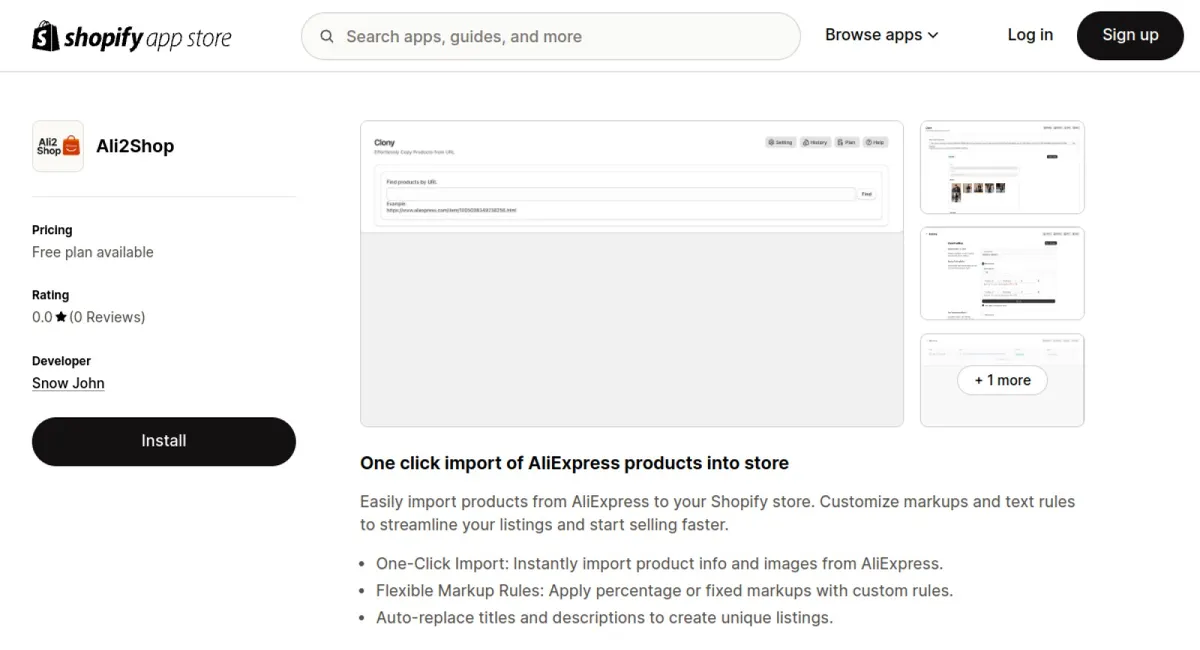Expand the Browse apps dropdown
This screenshot has width=1200, height=650.
click(881, 35)
